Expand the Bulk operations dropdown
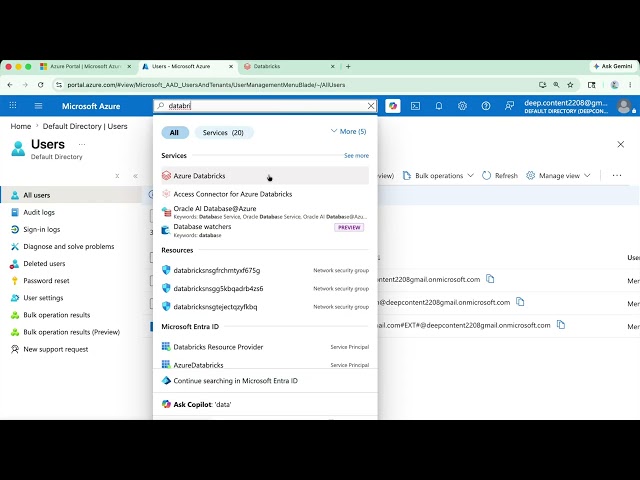The height and width of the screenshot is (480, 640). (438, 176)
